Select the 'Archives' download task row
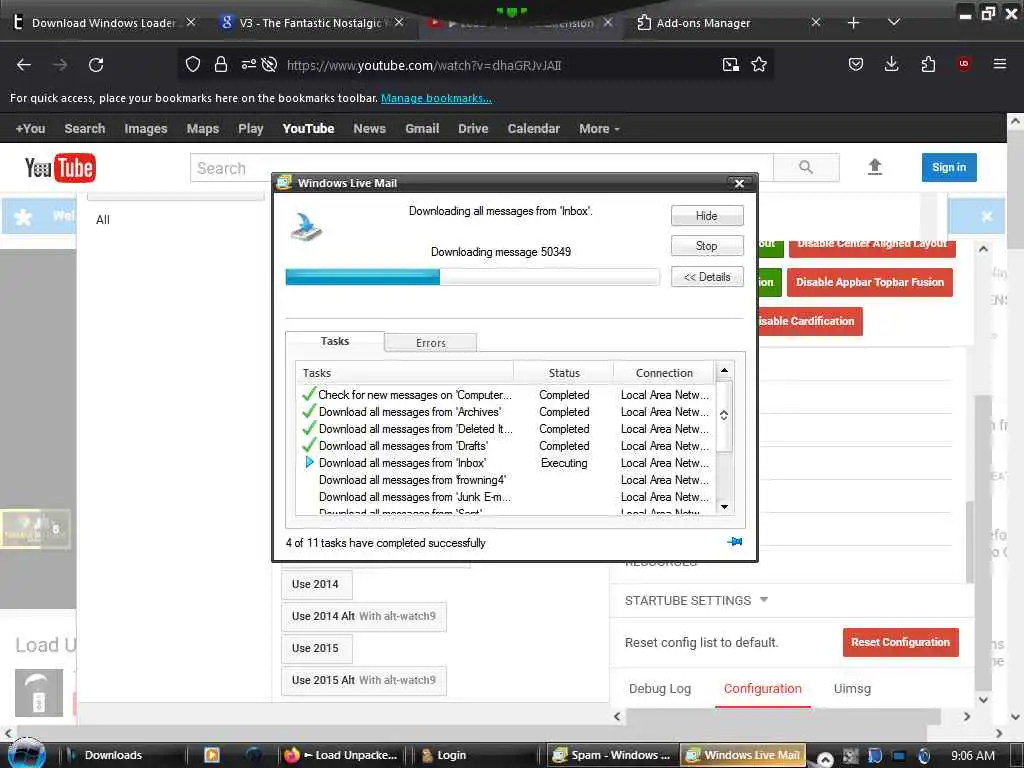The height and width of the screenshot is (768, 1024). 507,412
